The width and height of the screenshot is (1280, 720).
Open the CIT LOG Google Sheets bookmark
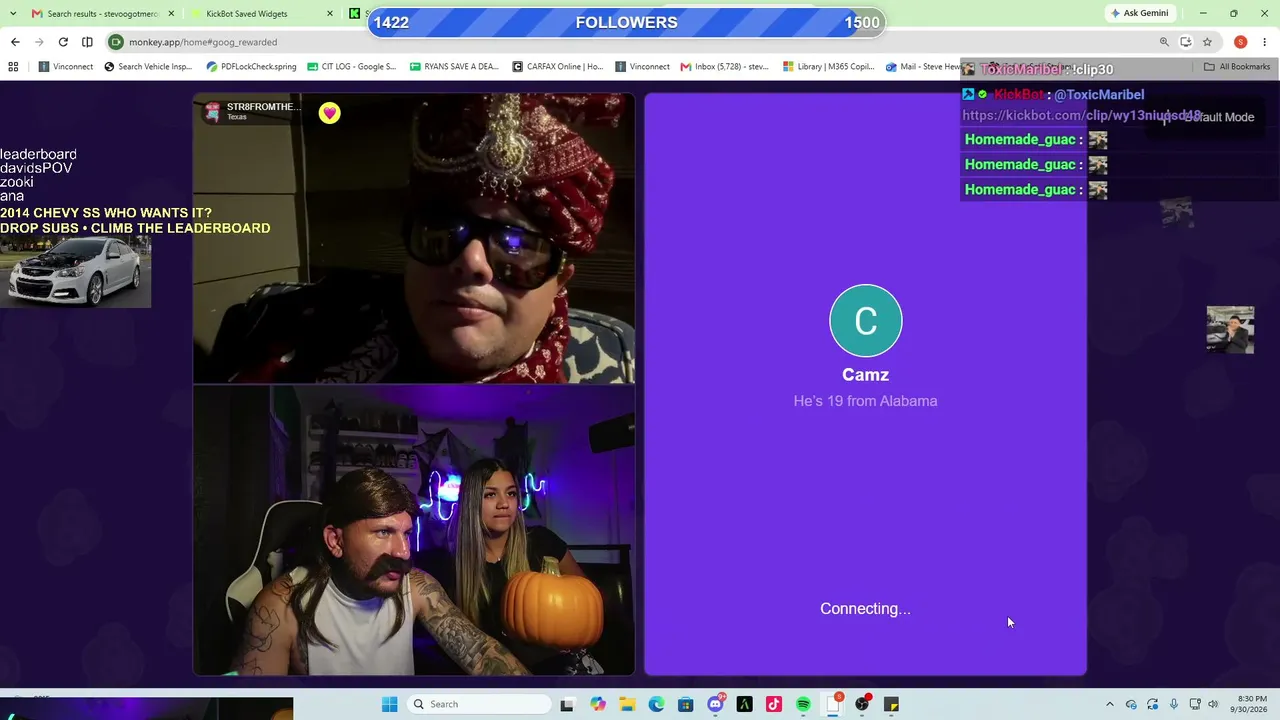pos(352,67)
